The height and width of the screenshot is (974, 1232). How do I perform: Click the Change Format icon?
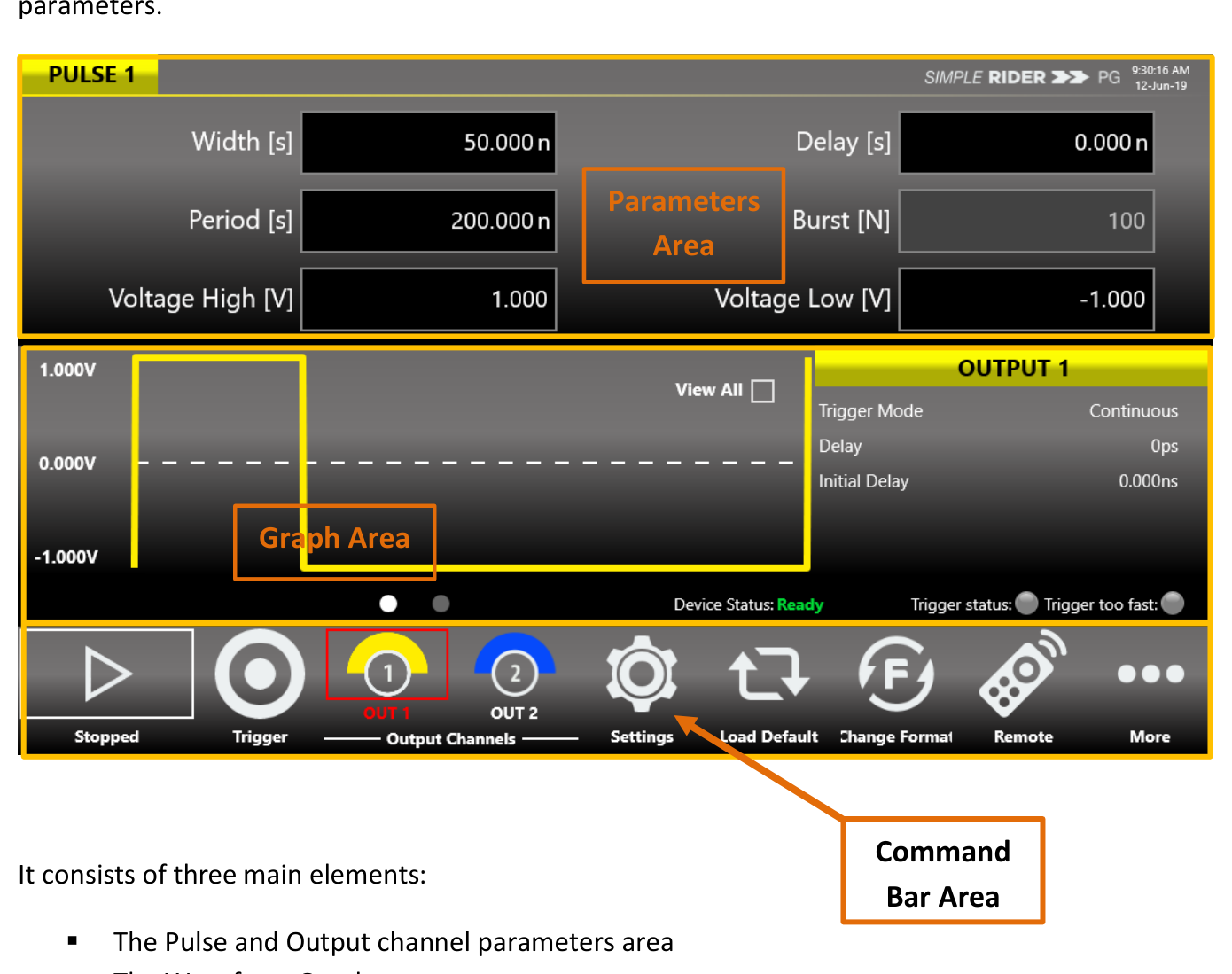coord(896,674)
